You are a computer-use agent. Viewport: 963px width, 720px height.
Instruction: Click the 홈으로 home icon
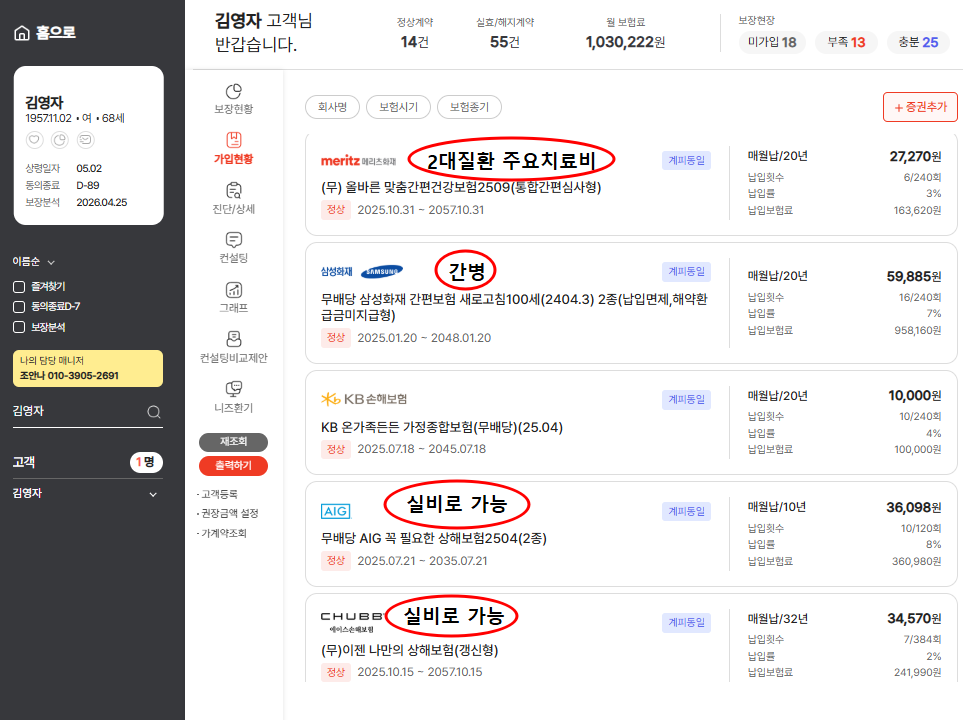point(22,33)
